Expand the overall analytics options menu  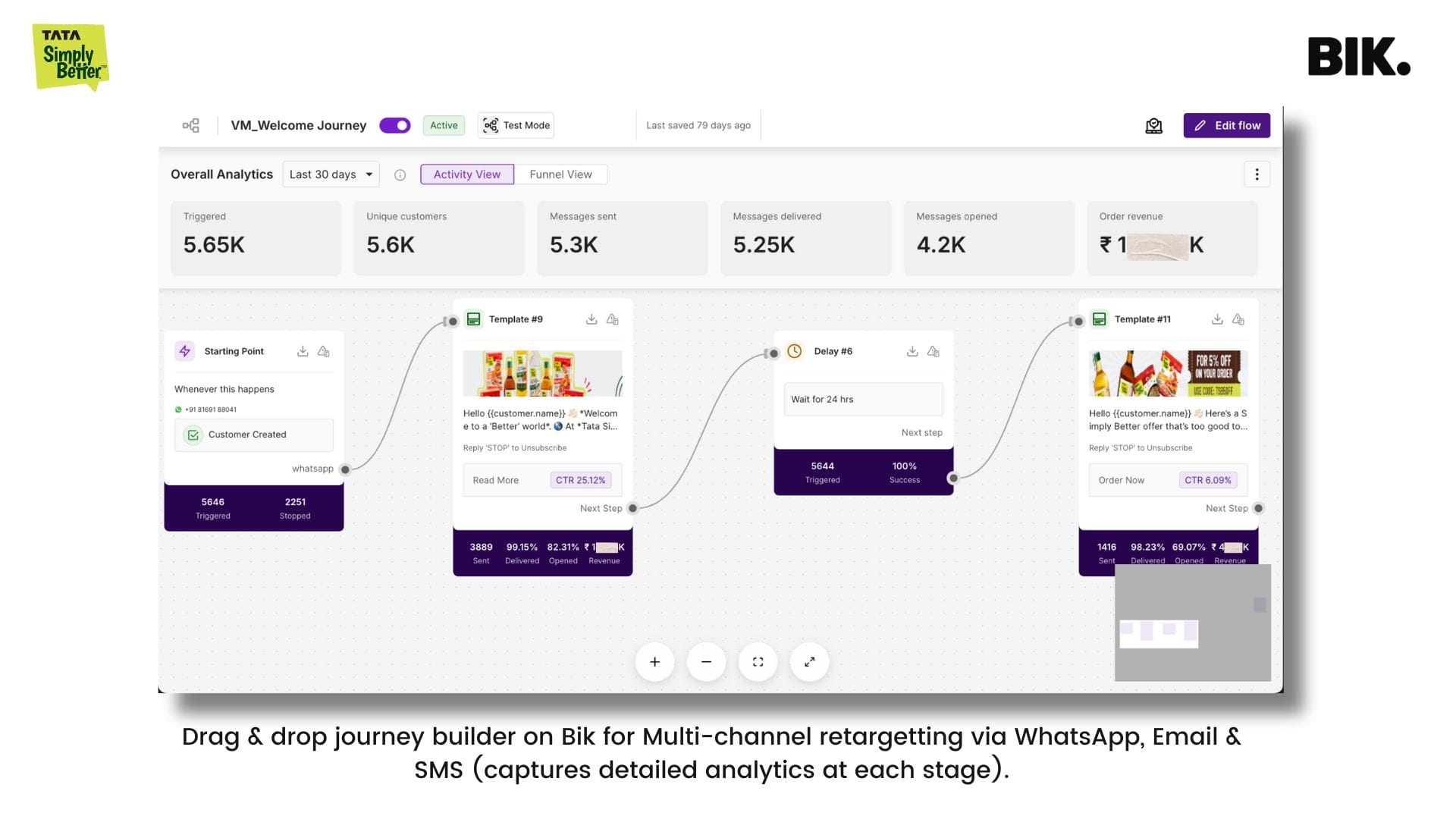tap(1257, 174)
